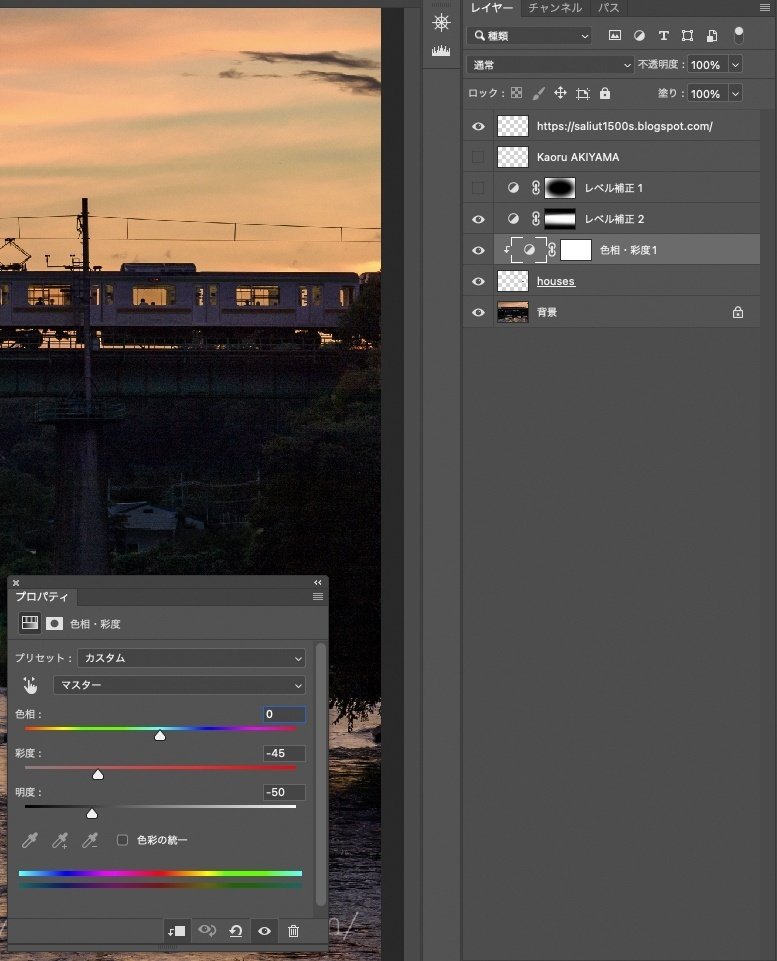Open the 塗り fill slider arrow
This screenshot has height=961, width=777.
[735, 93]
